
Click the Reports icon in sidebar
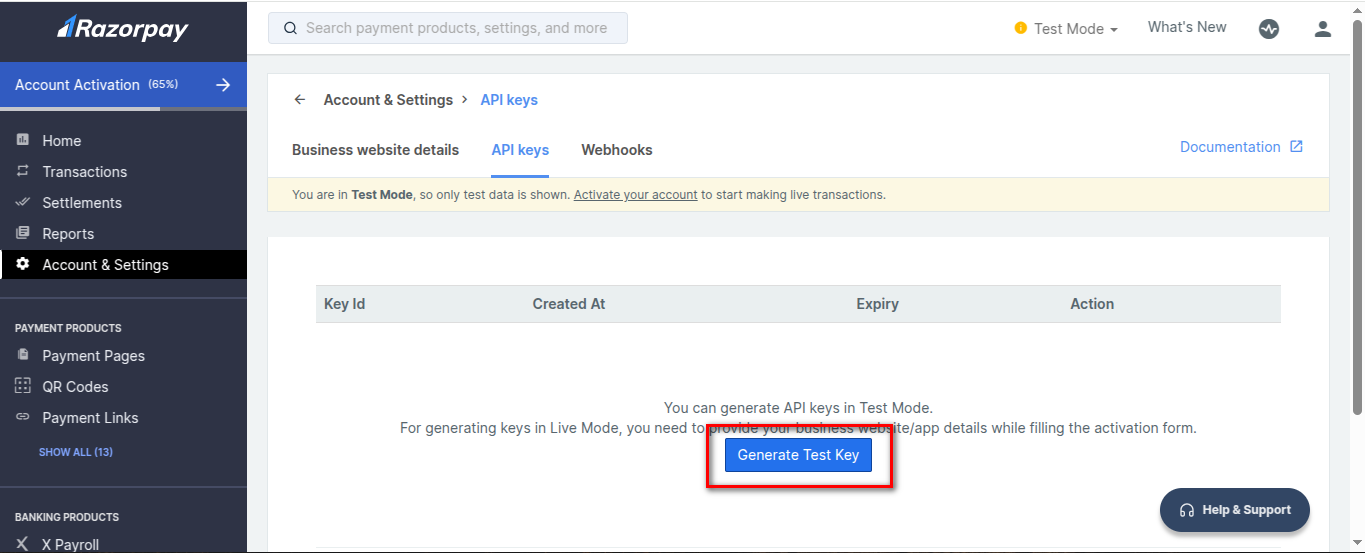click(23, 233)
